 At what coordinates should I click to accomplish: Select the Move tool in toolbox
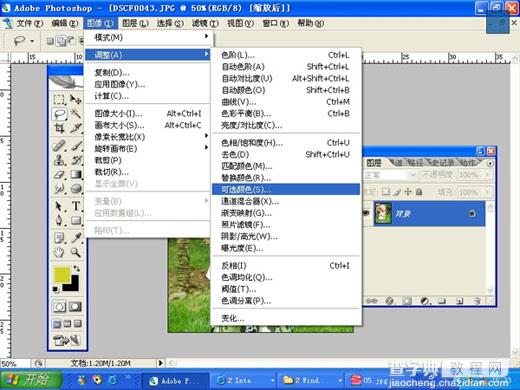pos(76,99)
